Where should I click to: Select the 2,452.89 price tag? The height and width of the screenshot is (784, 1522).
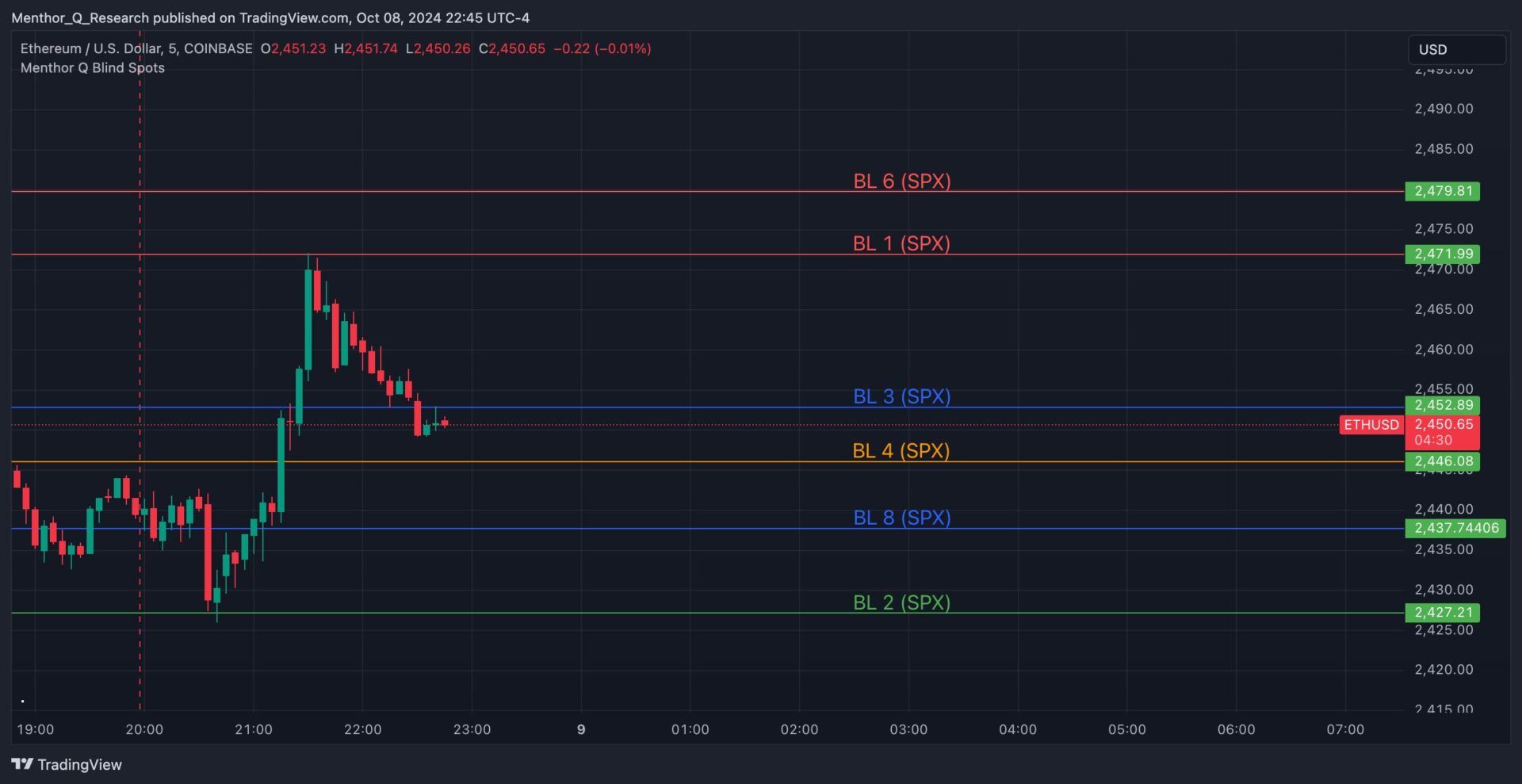[1443, 405]
